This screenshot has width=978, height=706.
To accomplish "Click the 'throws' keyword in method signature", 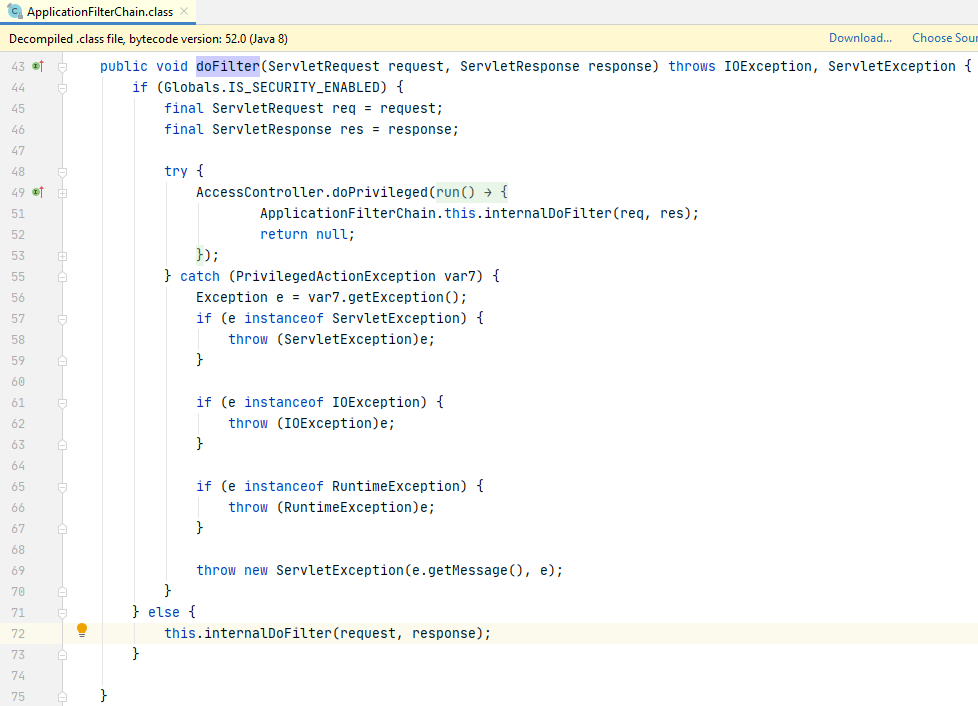I will point(692,66).
